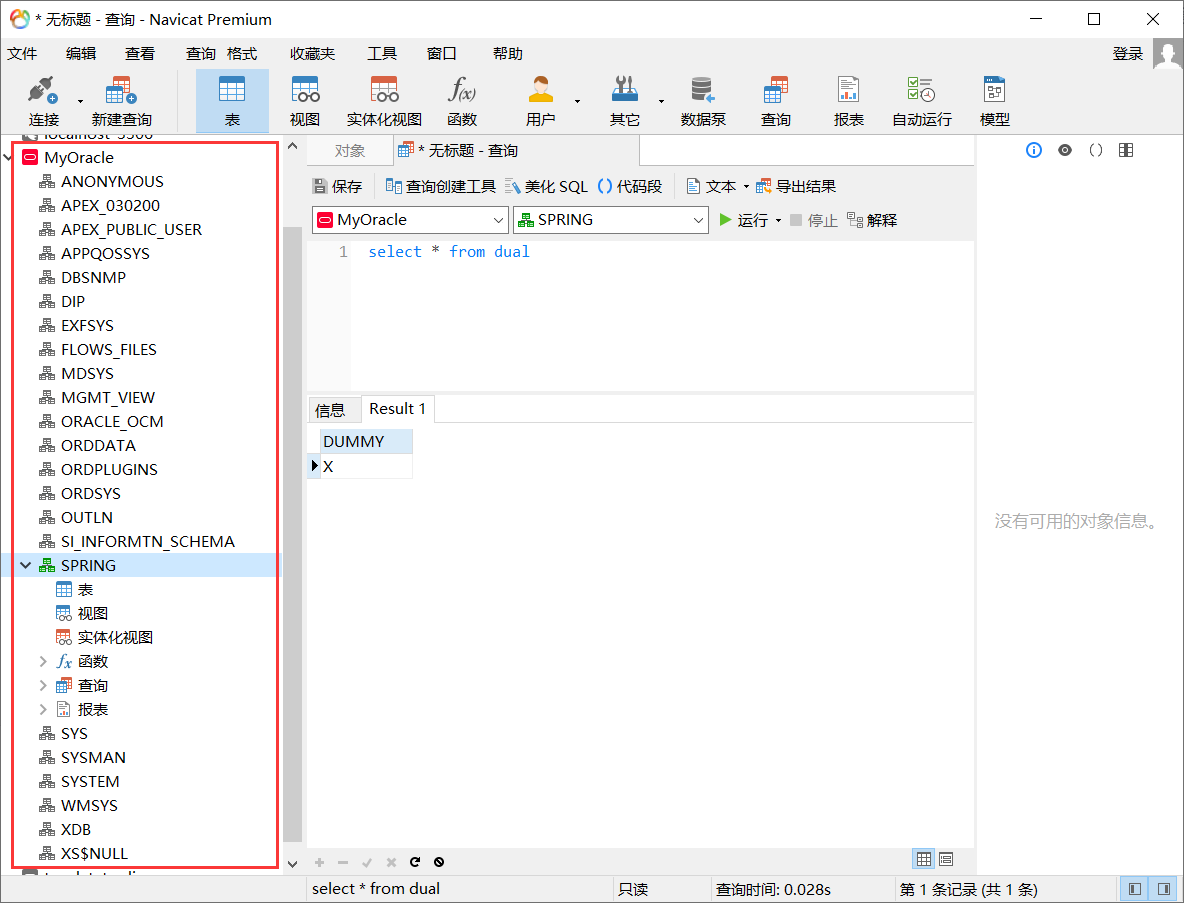Open the 视图 (Views) panel icon
1184x903 pixels.
[305, 100]
